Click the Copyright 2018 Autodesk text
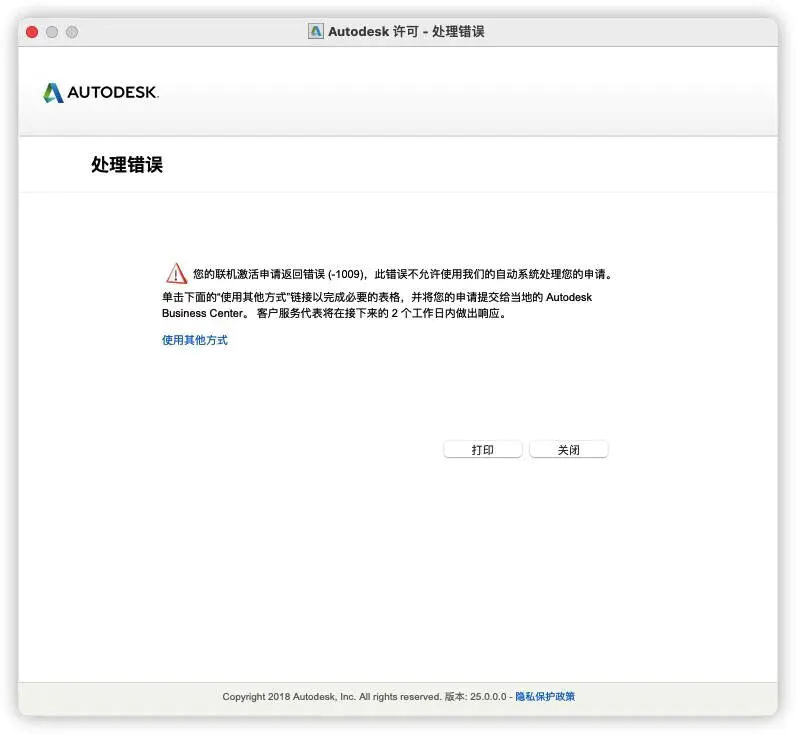The width and height of the screenshot is (796, 734). pos(332,696)
